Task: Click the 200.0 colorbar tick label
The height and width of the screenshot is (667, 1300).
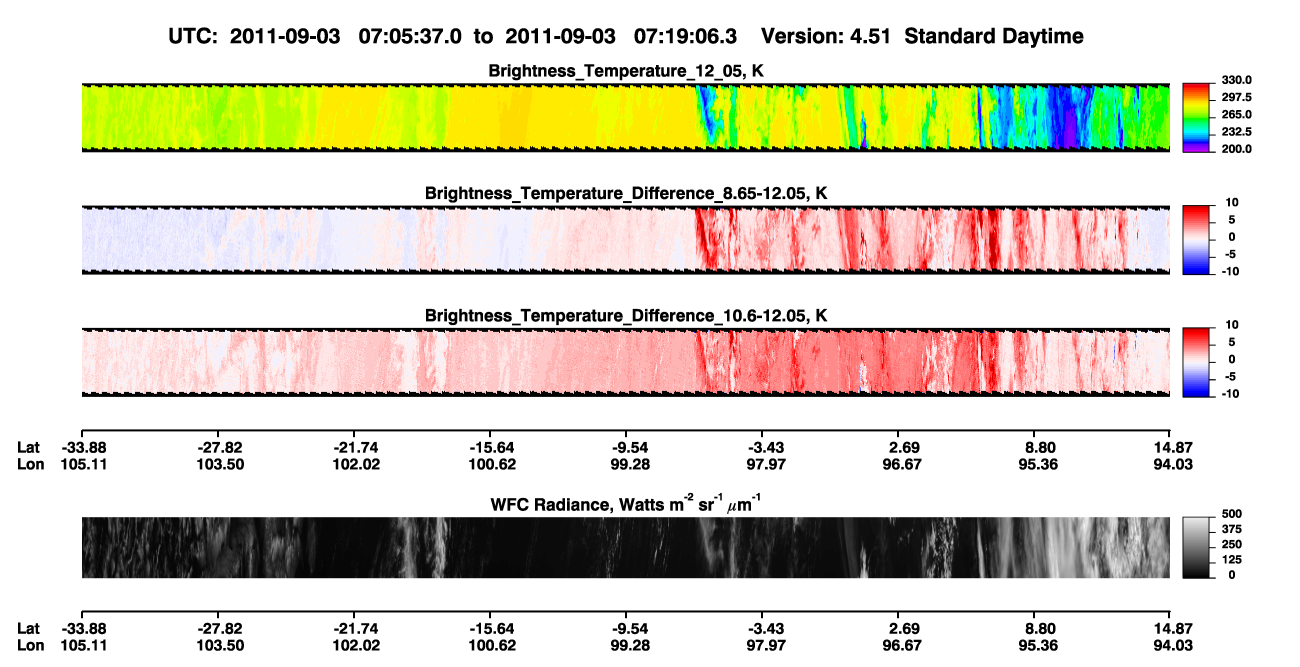Action: pyautogui.click(x=1237, y=148)
